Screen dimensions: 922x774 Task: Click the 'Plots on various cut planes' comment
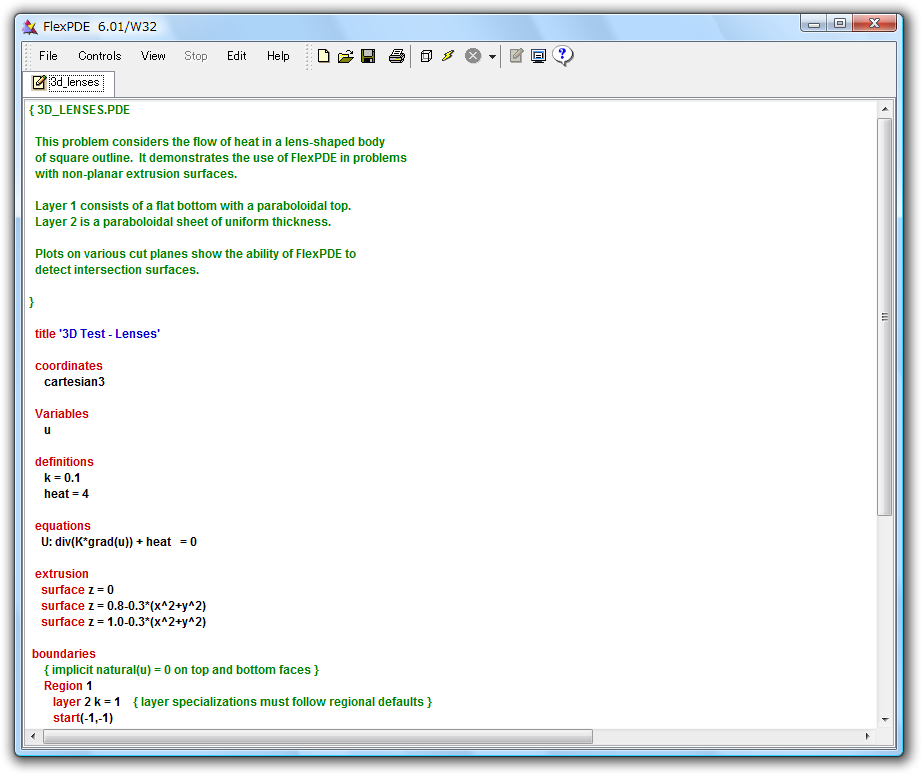click(x=195, y=253)
